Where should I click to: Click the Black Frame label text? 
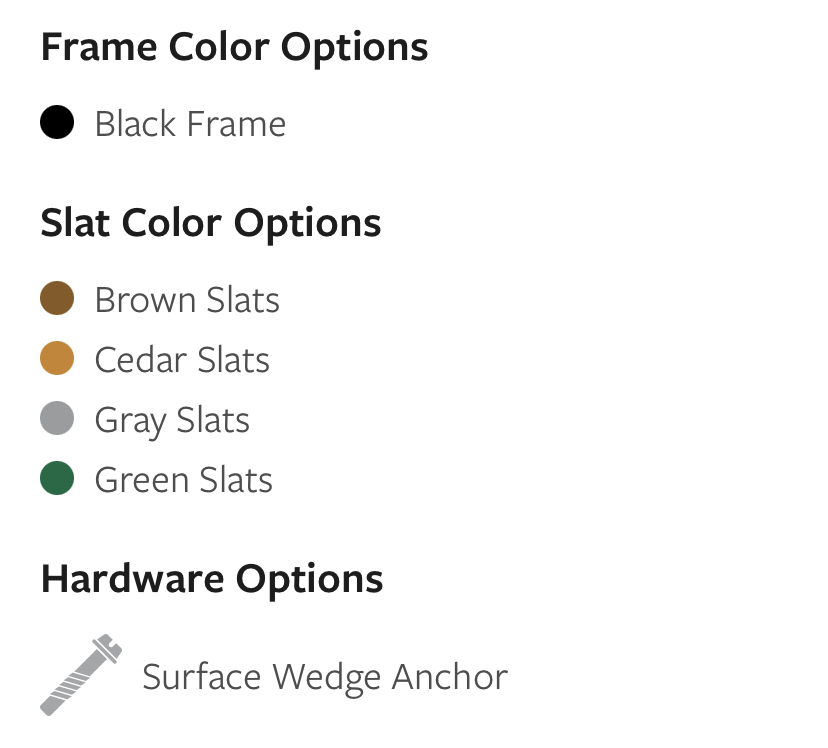coord(190,124)
